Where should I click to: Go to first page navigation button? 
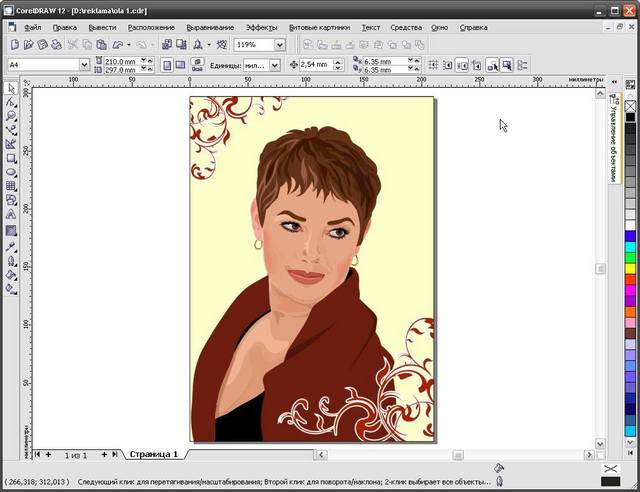[38, 454]
